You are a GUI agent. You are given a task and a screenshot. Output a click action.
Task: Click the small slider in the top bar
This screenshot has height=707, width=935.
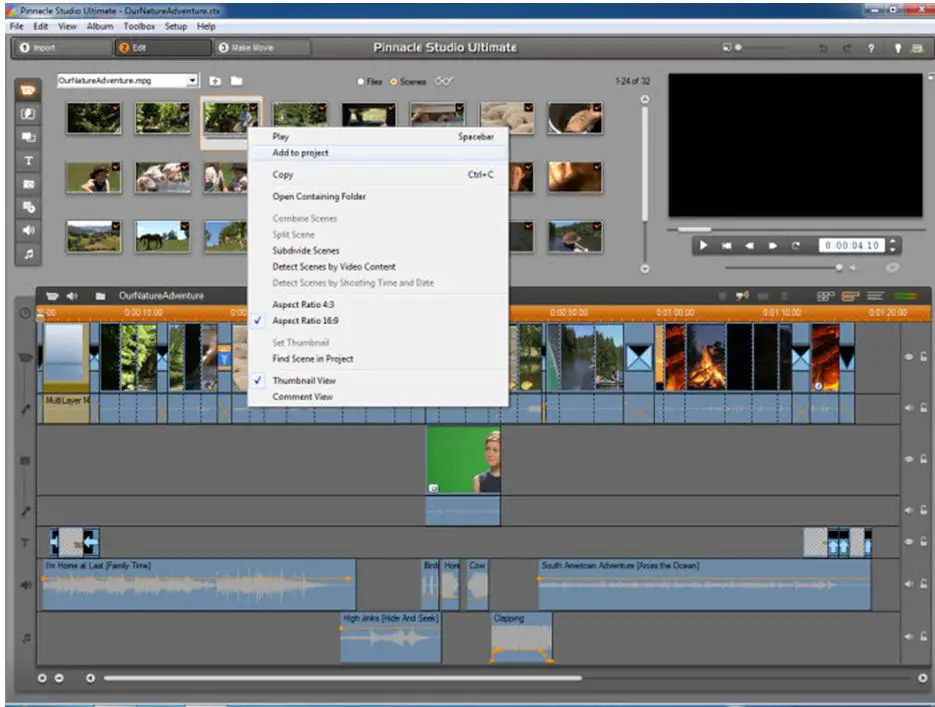tap(762, 48)
